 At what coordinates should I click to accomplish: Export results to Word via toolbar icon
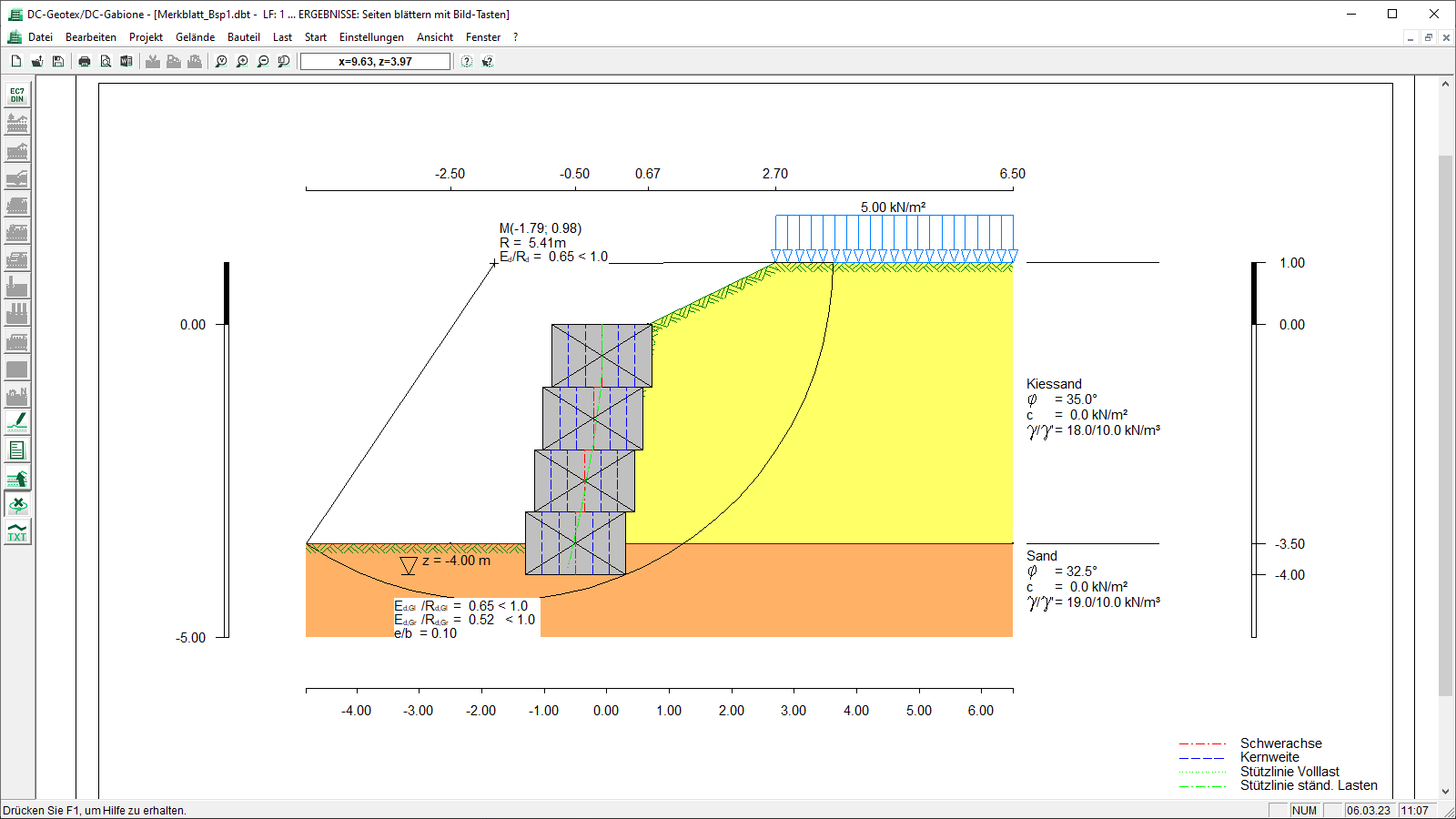(x=126, y=62)
